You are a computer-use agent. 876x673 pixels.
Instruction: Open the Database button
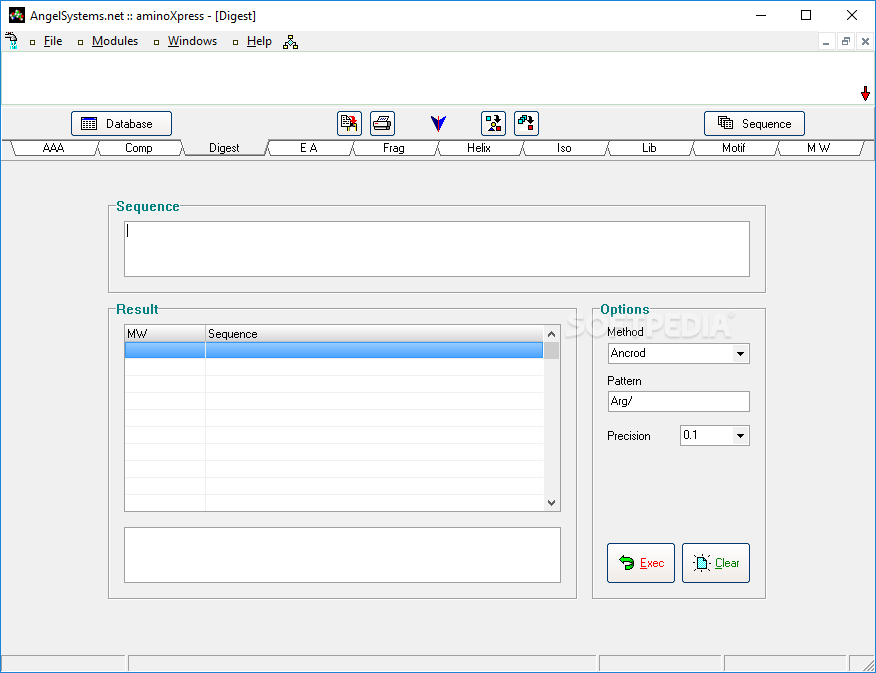pos(121,123)
